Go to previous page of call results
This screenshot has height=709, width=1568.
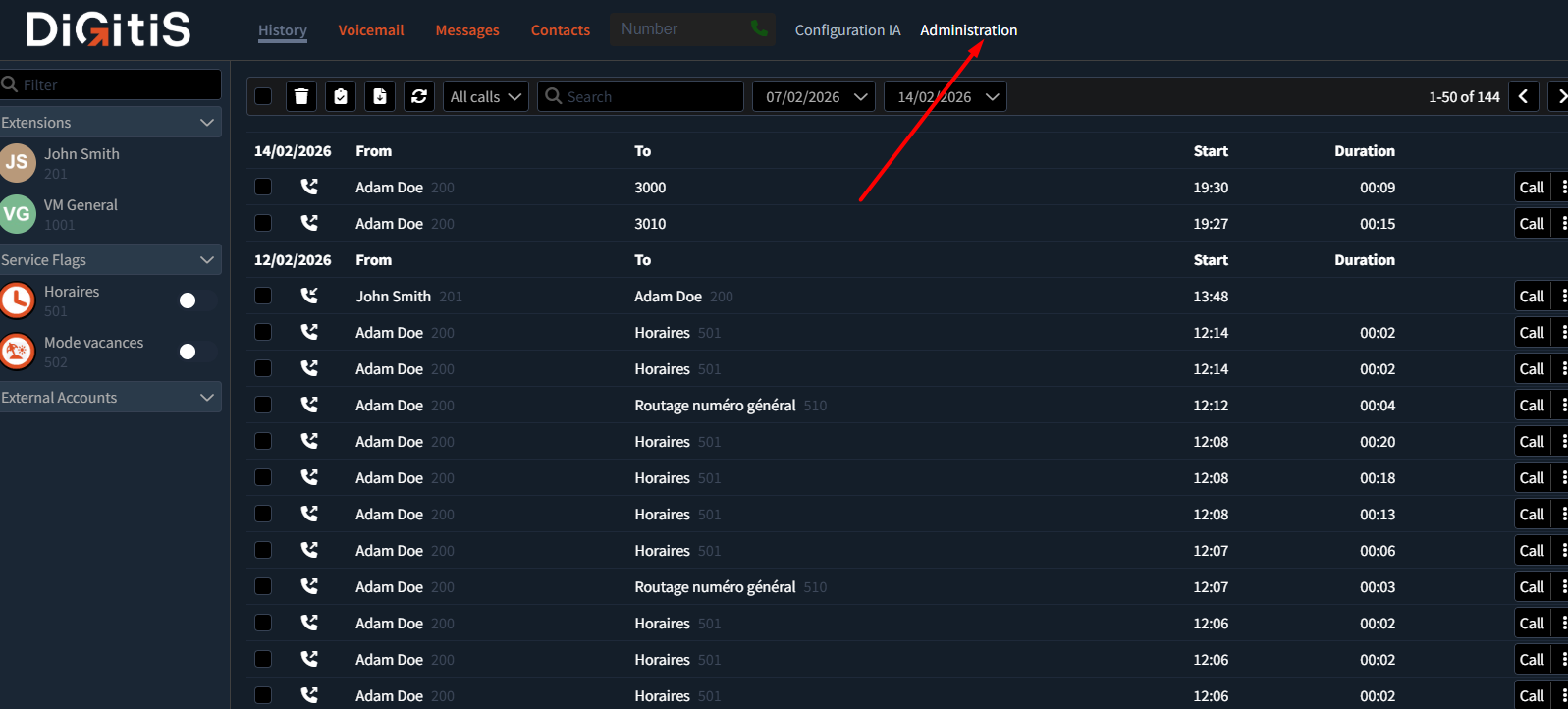1523,96
